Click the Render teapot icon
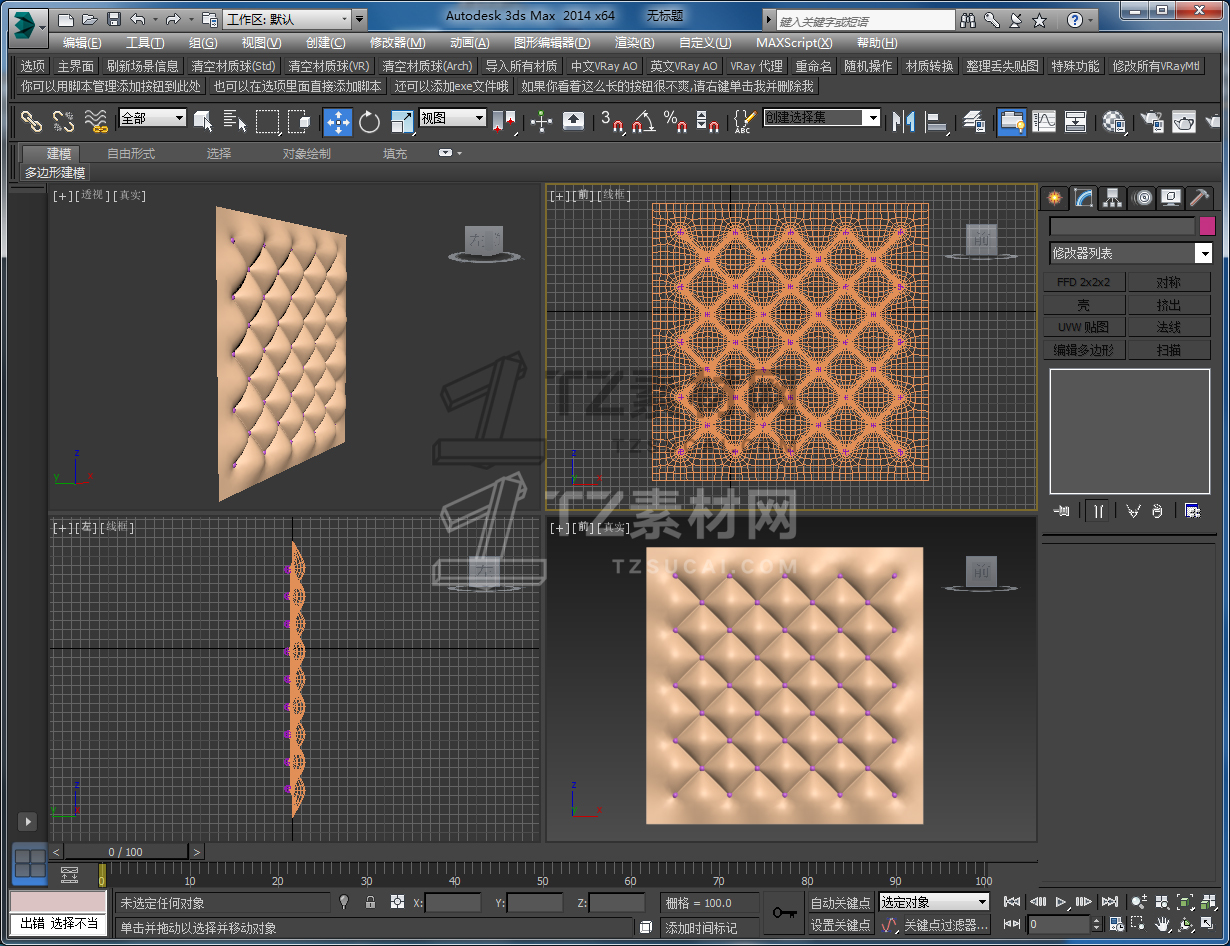The image size is (1230, 946). coord(1183,122)
